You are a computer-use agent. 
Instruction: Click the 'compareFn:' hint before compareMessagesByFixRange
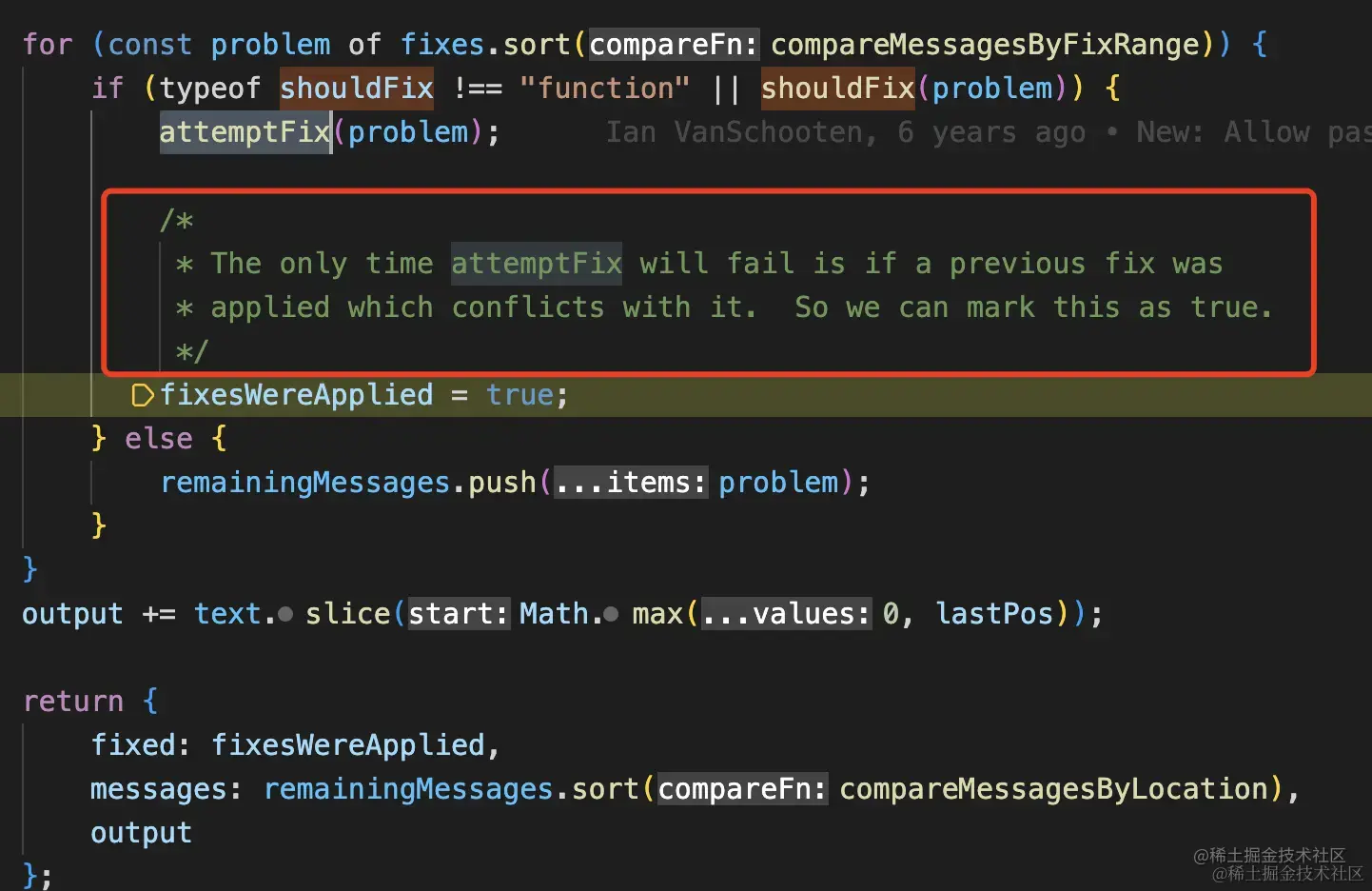674,45
